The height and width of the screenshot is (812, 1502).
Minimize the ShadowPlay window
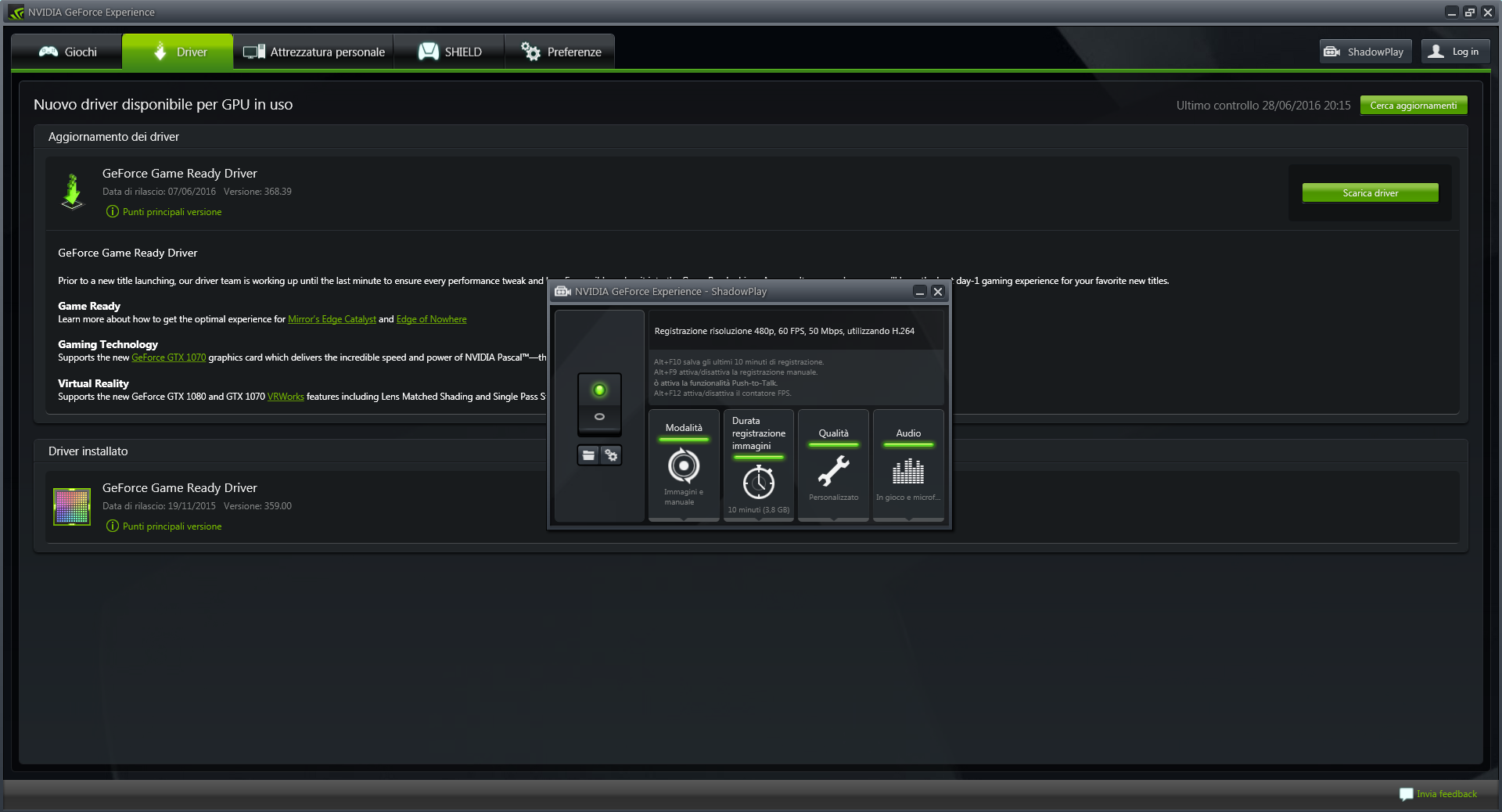click(x=920, y=292)
